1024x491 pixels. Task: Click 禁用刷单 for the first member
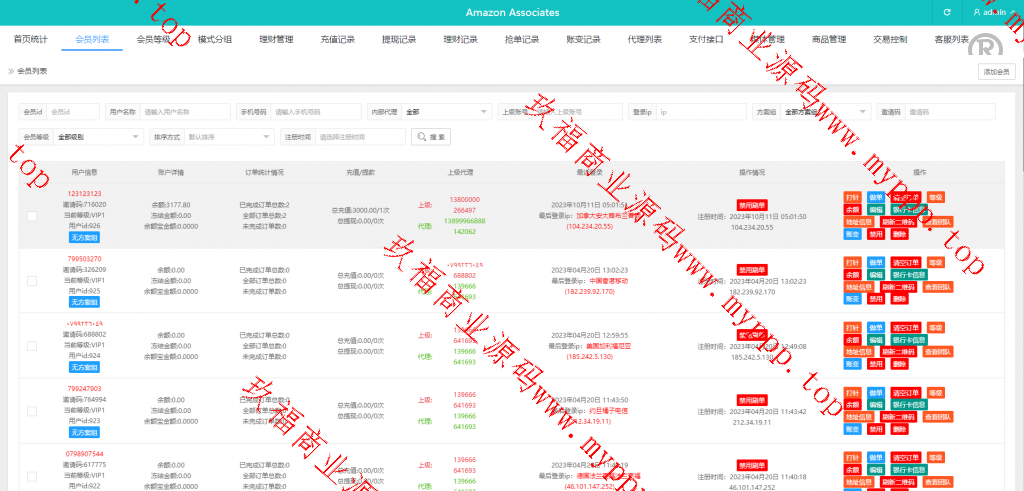point(752,205)
